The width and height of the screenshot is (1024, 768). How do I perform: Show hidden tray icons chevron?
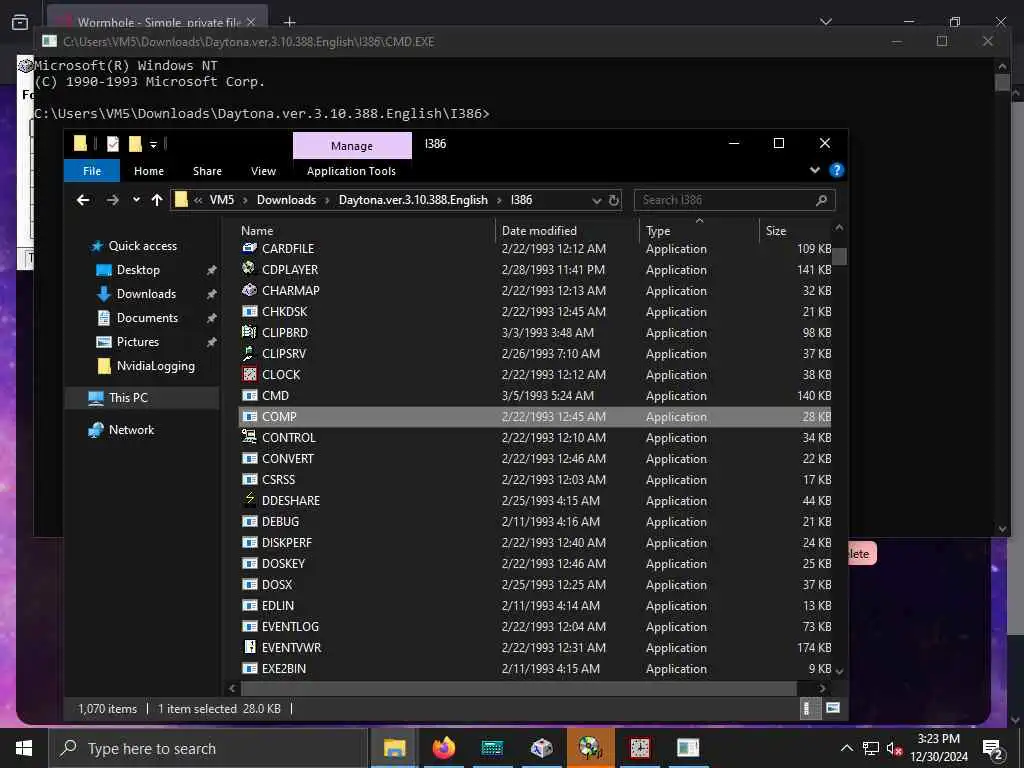pos(846,748)
